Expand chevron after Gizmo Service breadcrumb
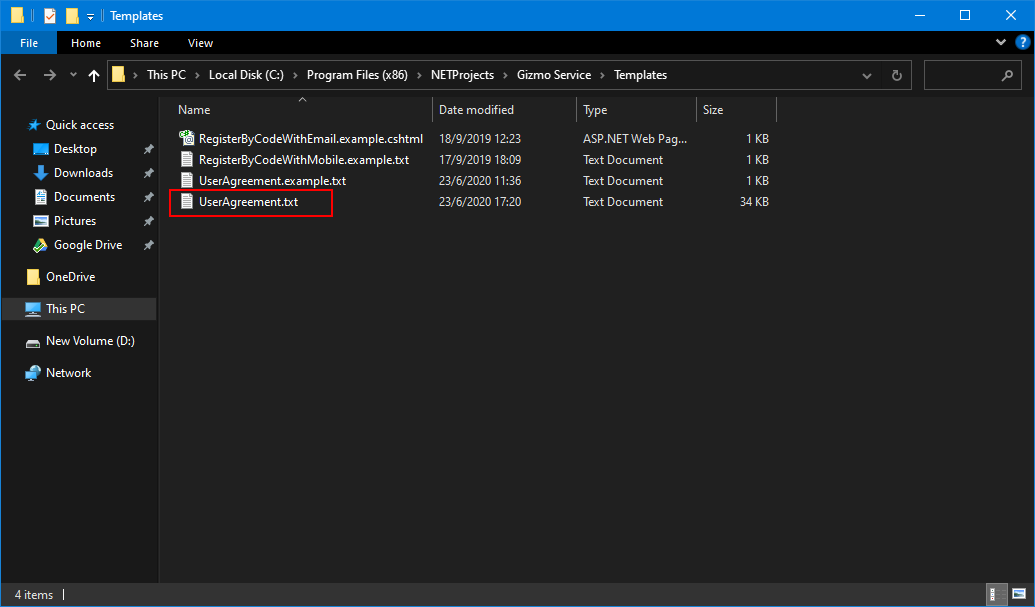Image resolution: width=1035 pixels, height=607 pixels. click(603, 75)
